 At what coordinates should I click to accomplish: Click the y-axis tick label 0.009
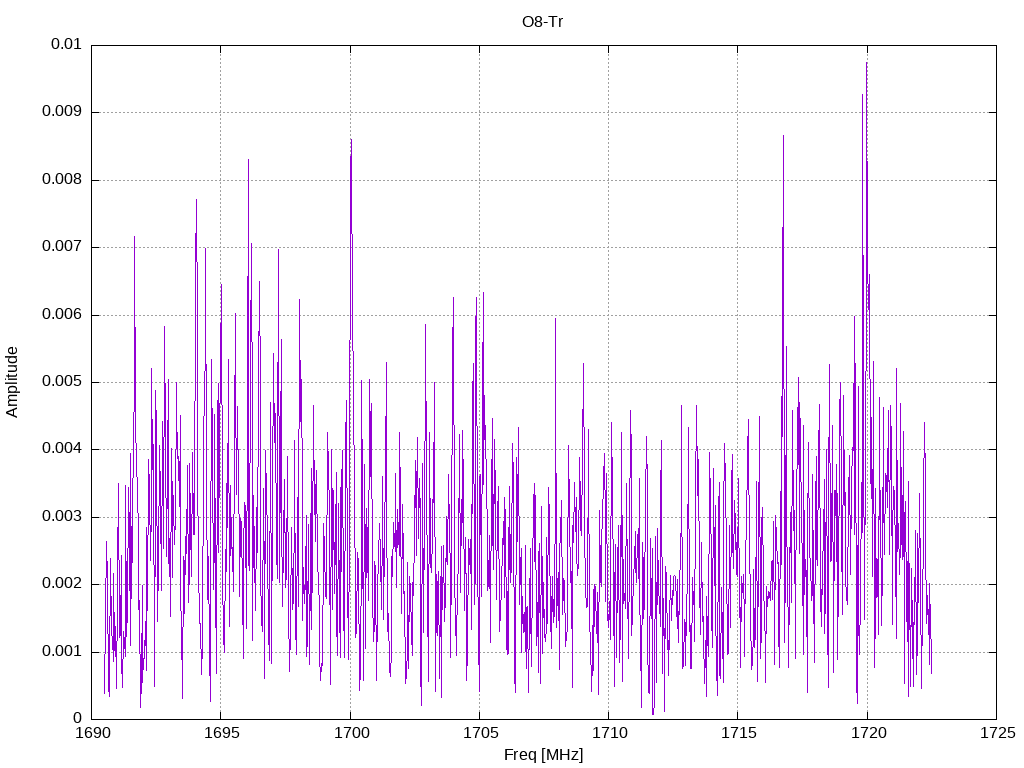click(62, 112)
